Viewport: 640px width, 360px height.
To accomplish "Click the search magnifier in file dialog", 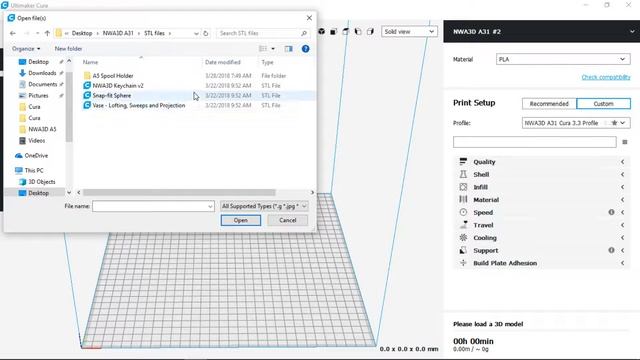I will (304, 33).
